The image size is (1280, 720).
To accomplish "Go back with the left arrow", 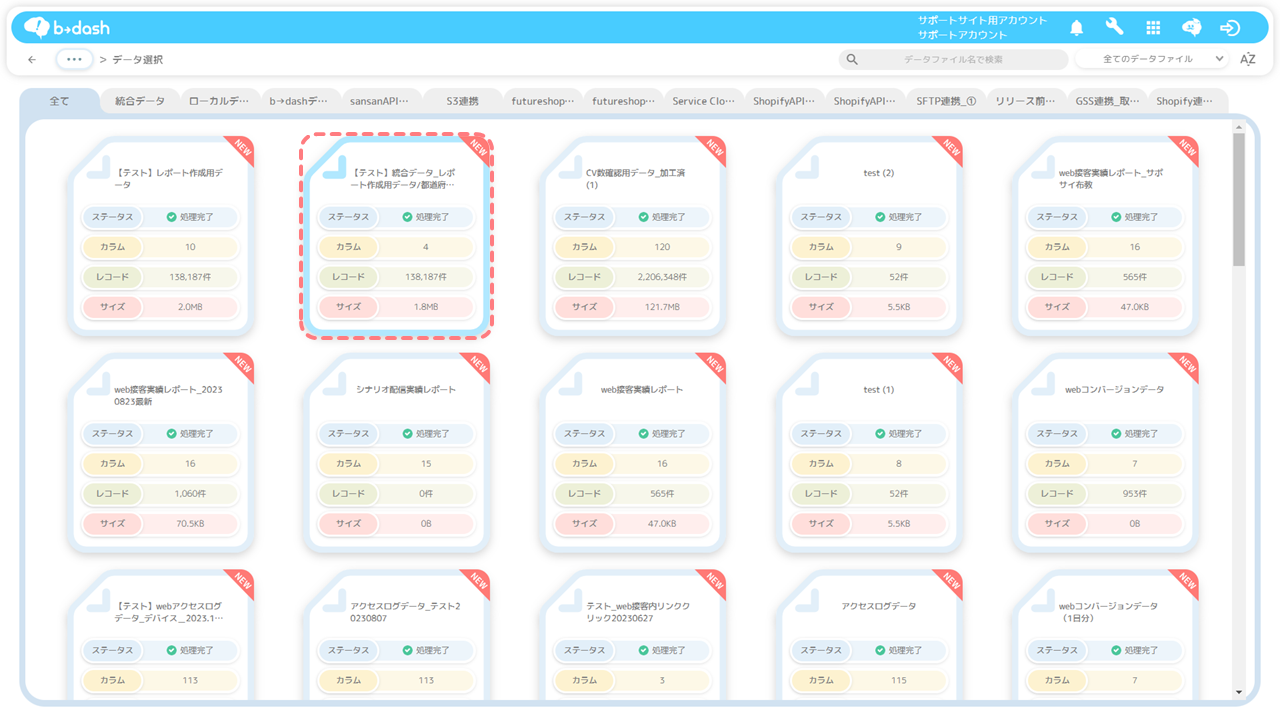I will [x=32, y=60].
